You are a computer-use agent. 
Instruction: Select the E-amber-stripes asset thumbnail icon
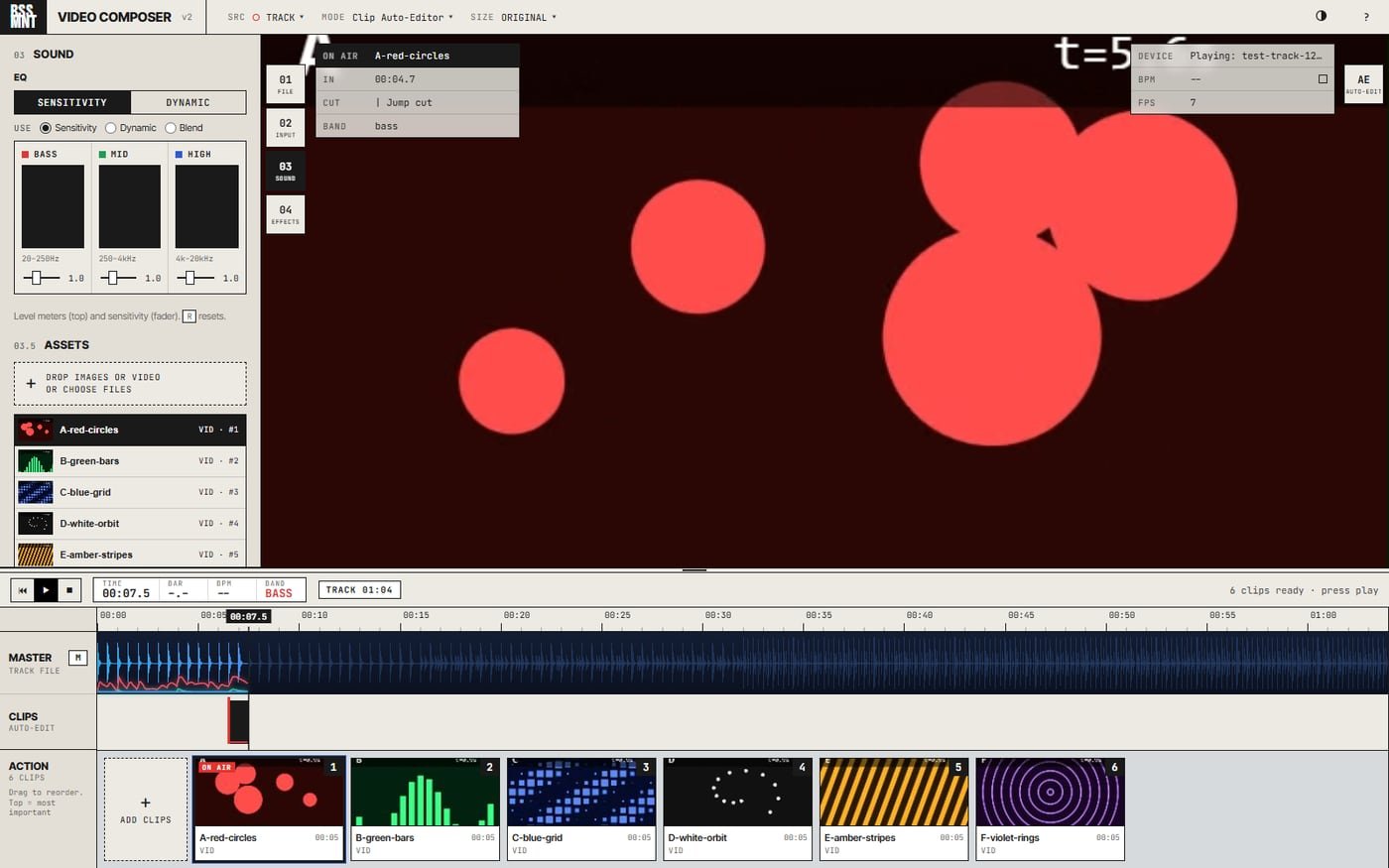pyautogui.click(x=36, y=555)
